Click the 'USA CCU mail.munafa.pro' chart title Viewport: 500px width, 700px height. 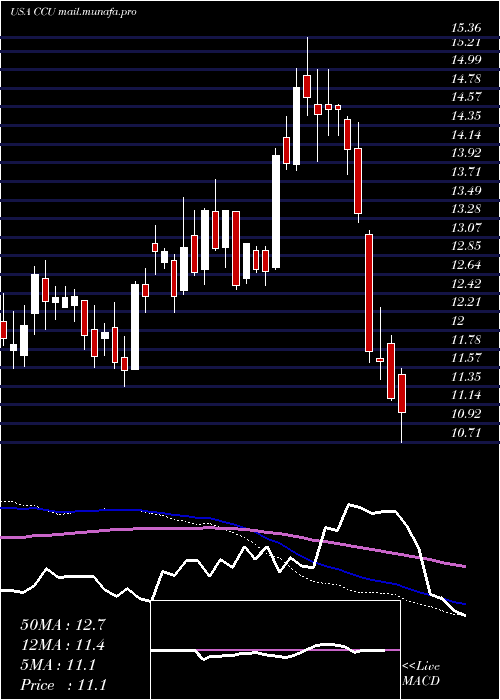tap(73, 12)
